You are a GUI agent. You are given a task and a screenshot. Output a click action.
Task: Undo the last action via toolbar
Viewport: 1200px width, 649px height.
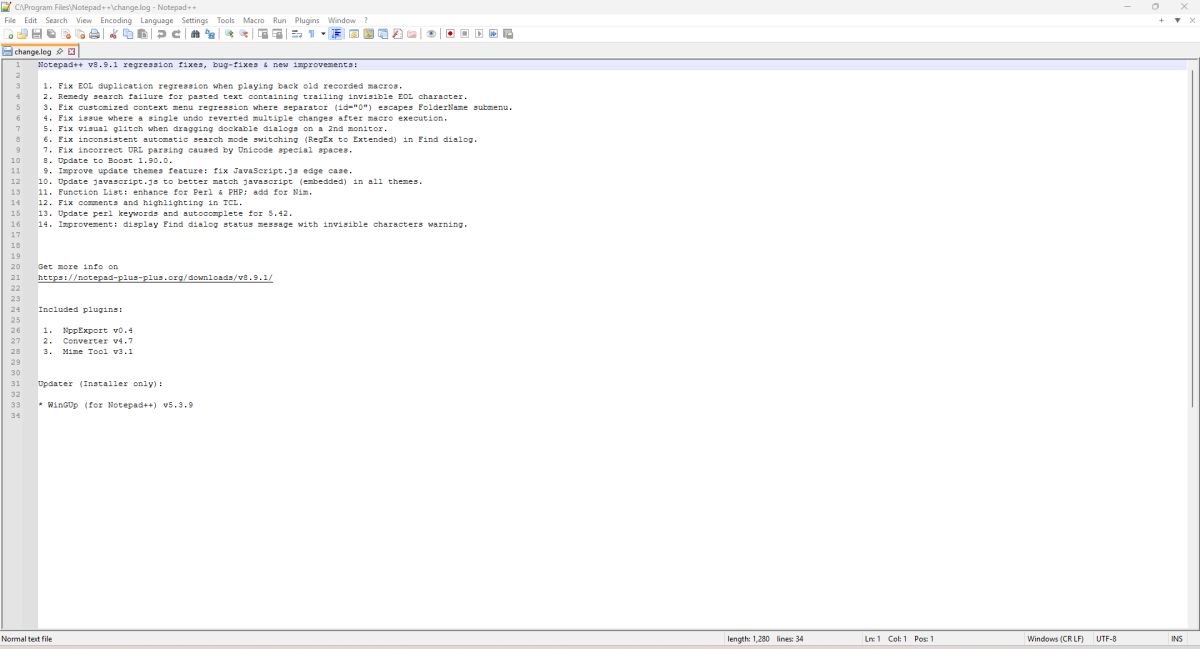161,33
